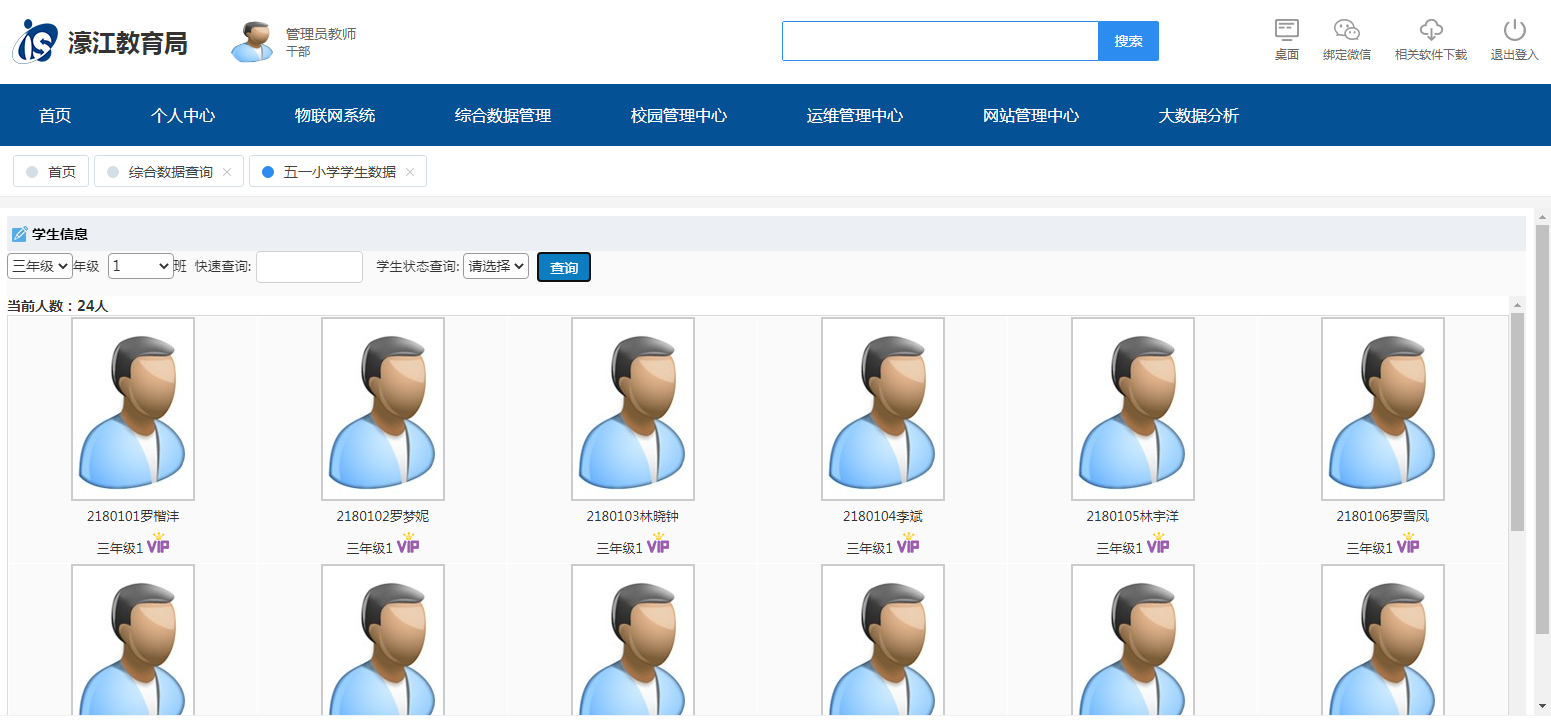Click VIP badge under 2180102罗梦妮
Image resolution: width=1551 pixels, height=723 pixels.
point(408,543)
